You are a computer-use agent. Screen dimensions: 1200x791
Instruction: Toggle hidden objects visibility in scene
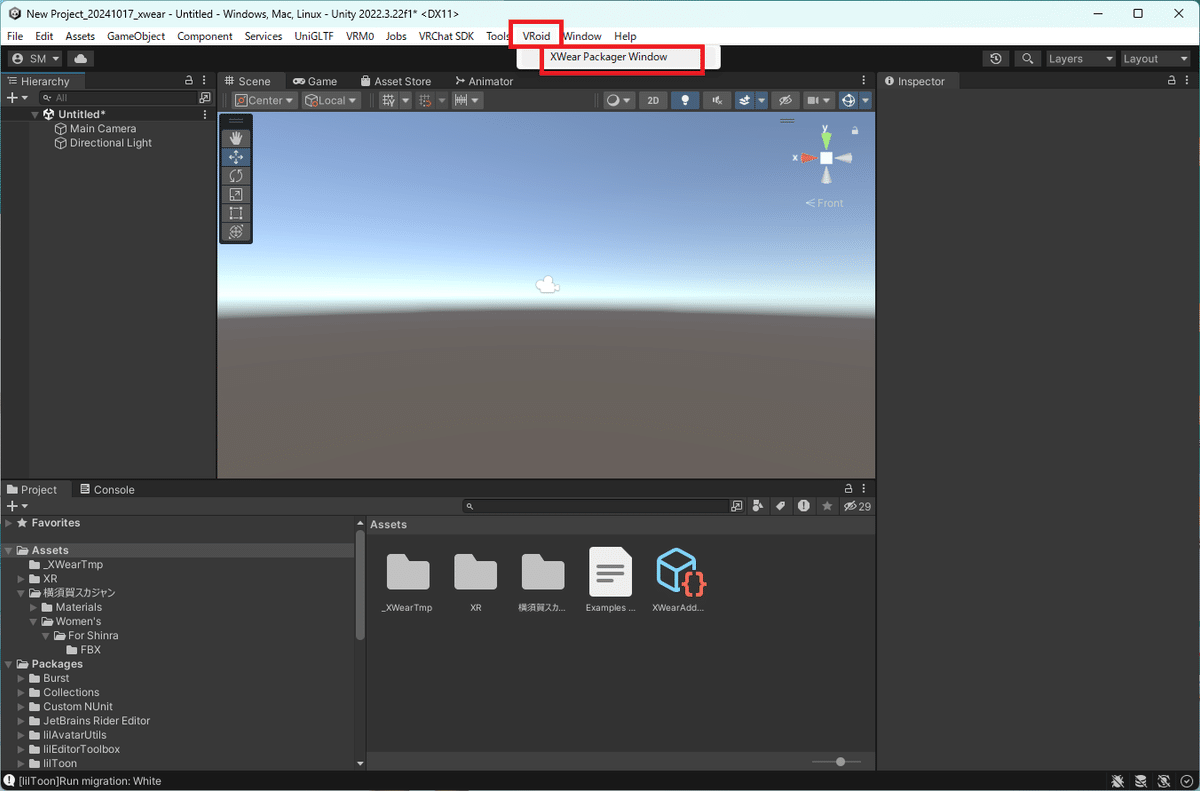pos(786,100)
